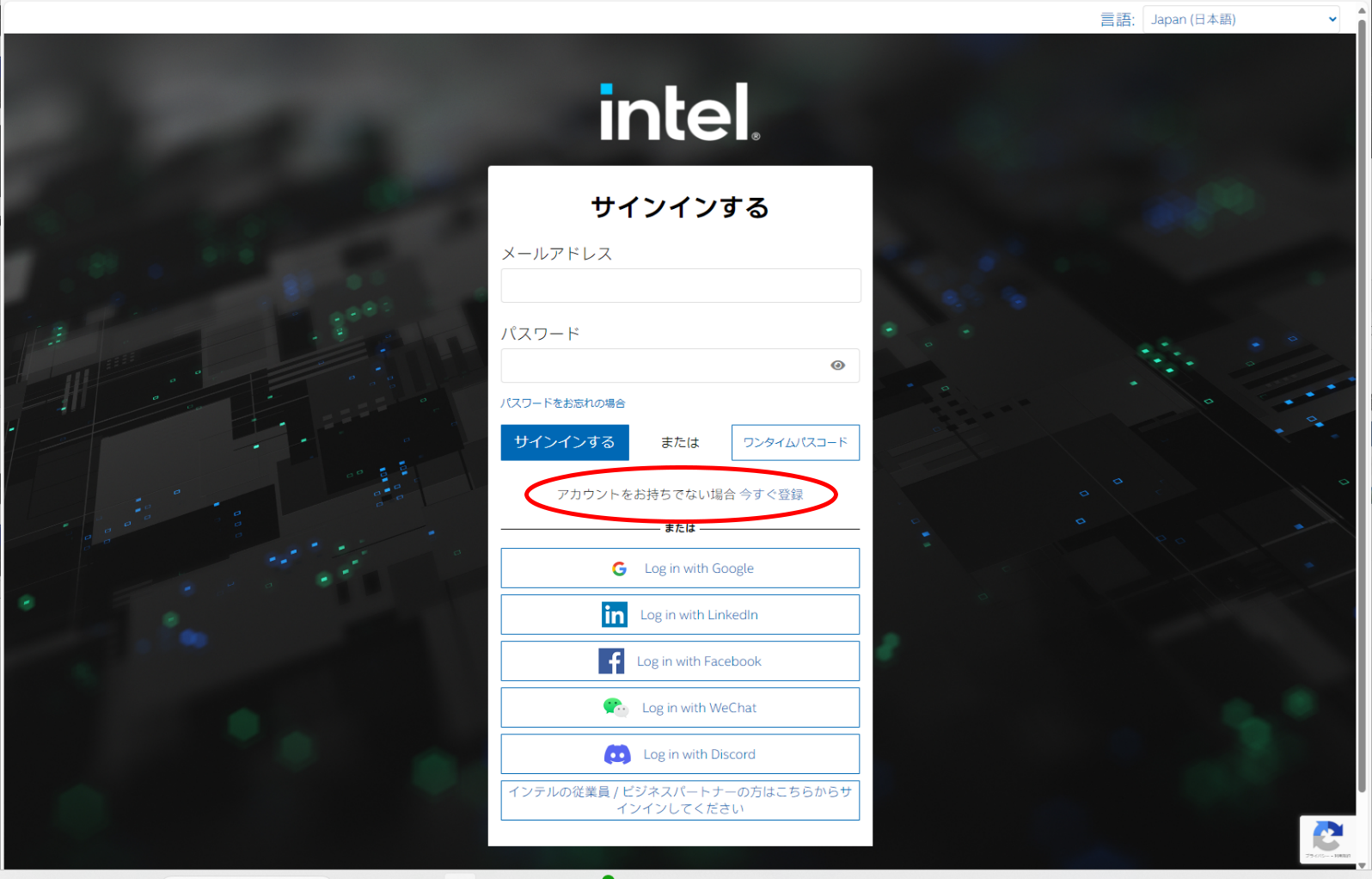This screenshot has width=1372, height=879.
Task: Click the アカウントをお持ちでない場合 text
Action: click(646, 495)
